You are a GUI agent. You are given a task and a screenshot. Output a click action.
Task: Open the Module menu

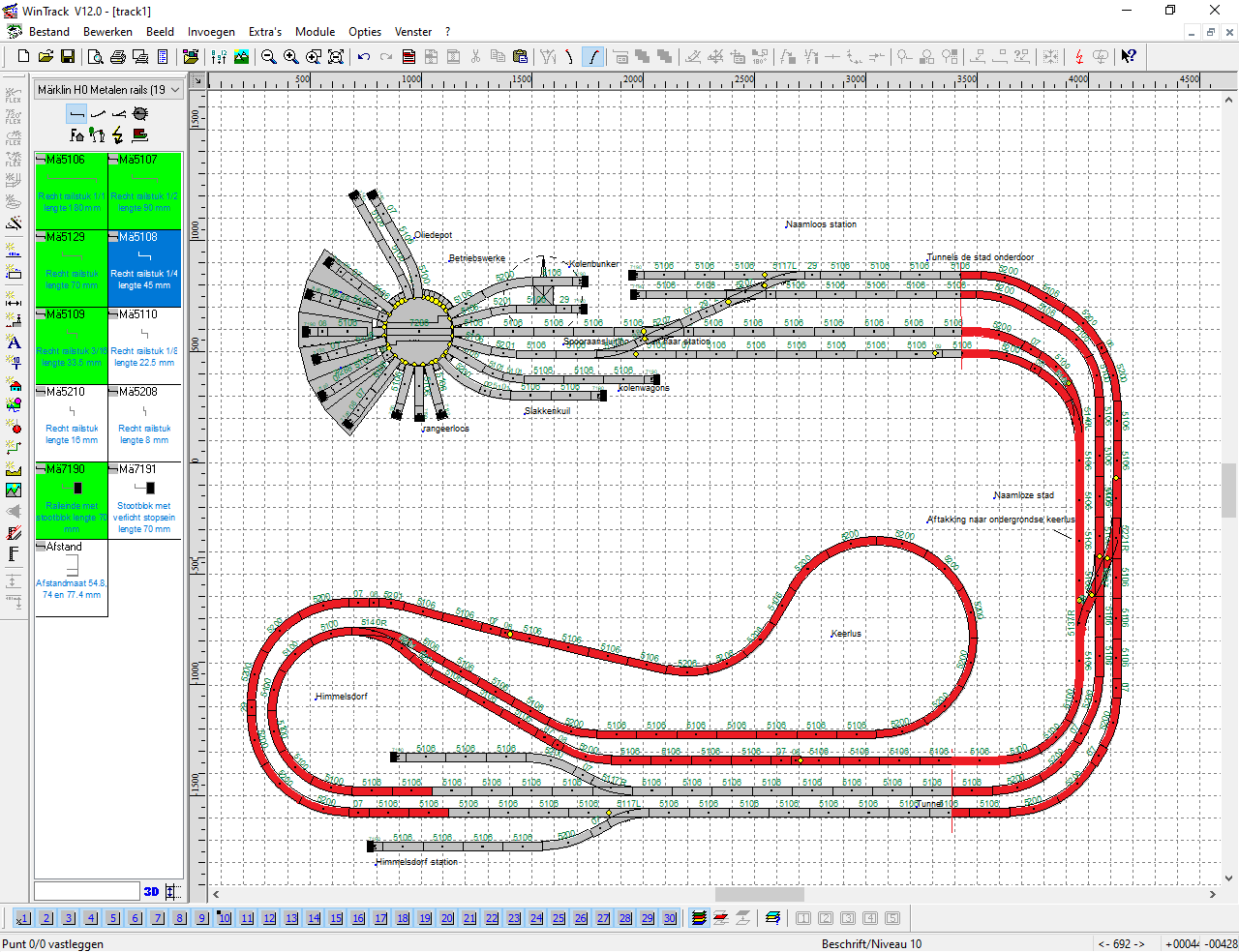point(315,32)
